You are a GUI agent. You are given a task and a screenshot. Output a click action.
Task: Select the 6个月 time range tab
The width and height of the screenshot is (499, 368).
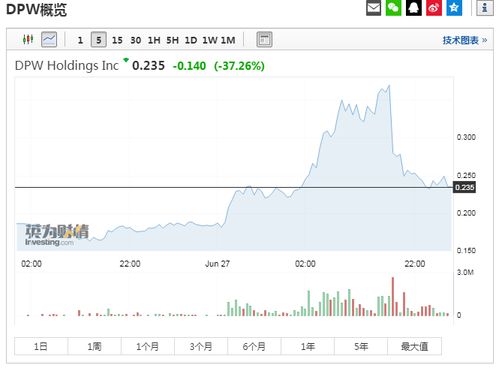[254, 346]
